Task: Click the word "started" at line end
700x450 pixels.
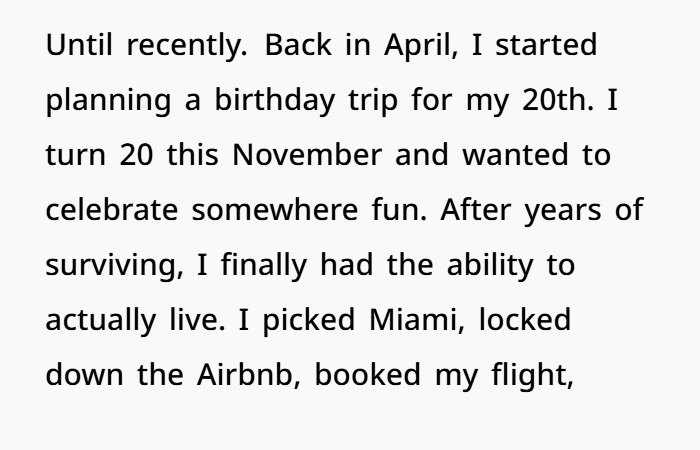Action: coord(546,45)
